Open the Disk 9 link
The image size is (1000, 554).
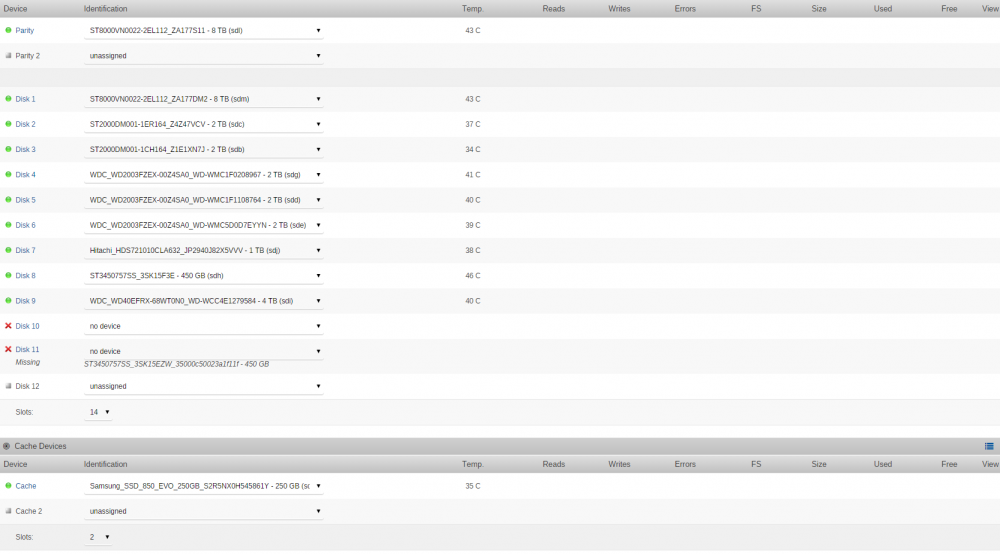[x=26, y=301]
